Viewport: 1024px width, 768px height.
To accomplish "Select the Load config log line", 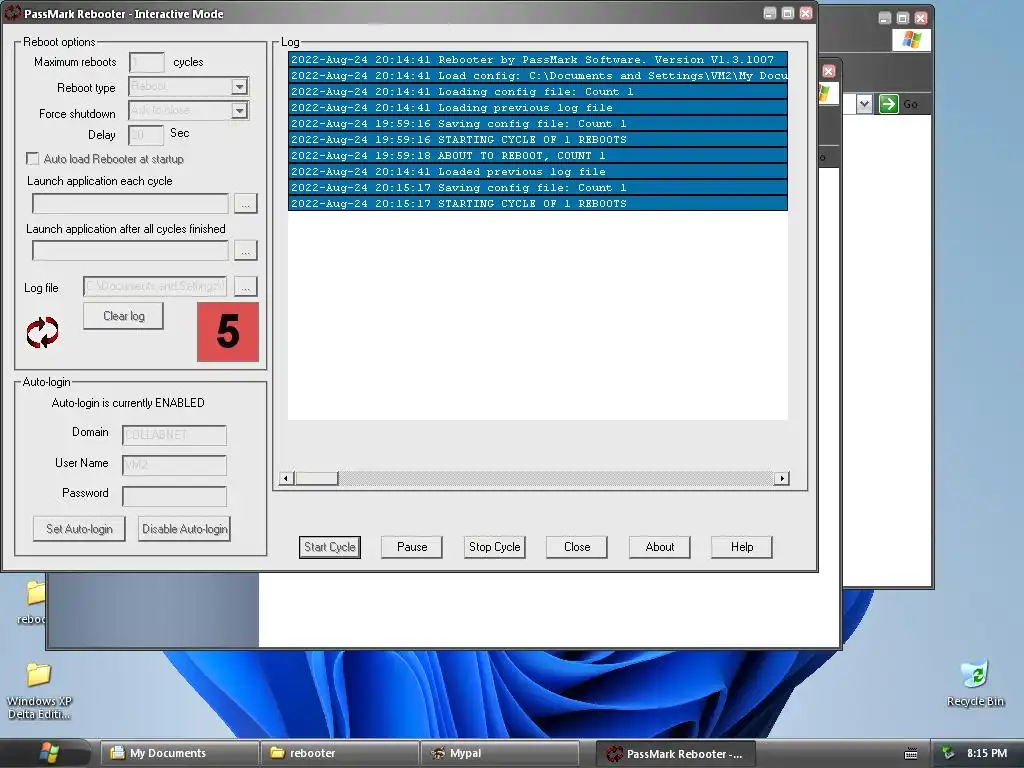I will 537,76.
